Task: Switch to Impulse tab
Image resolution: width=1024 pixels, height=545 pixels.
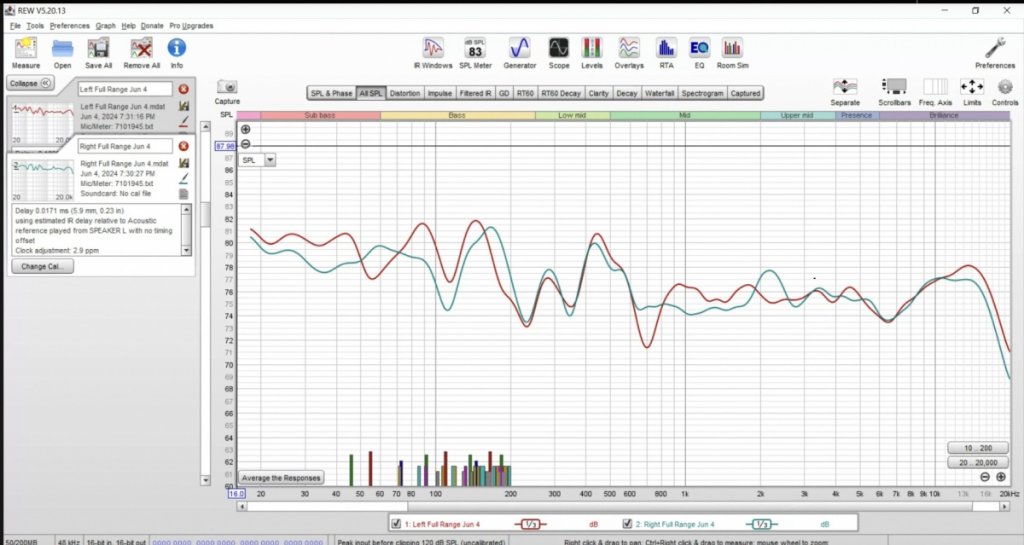Action: coord(440,93)
